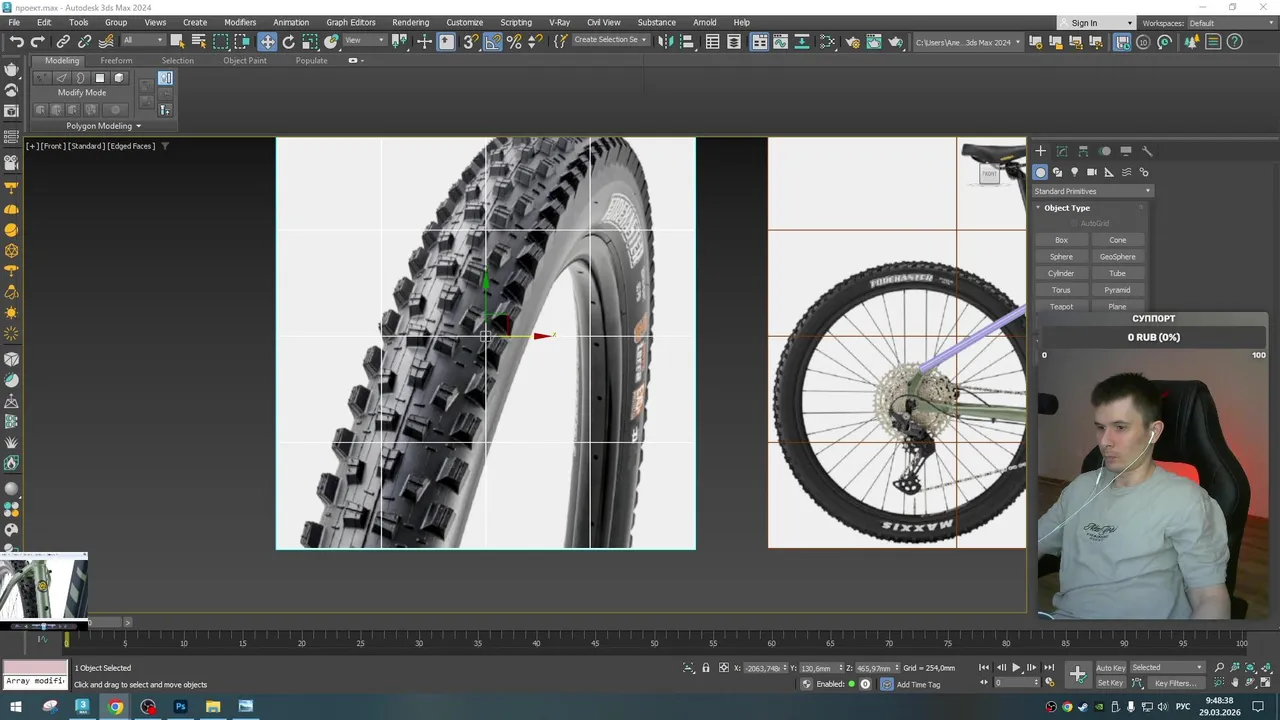Open the project path folder dropdown
Image resolution: width=1280 pixels, height=720 pixels.
pyautogui.click(x=968, y=42)
